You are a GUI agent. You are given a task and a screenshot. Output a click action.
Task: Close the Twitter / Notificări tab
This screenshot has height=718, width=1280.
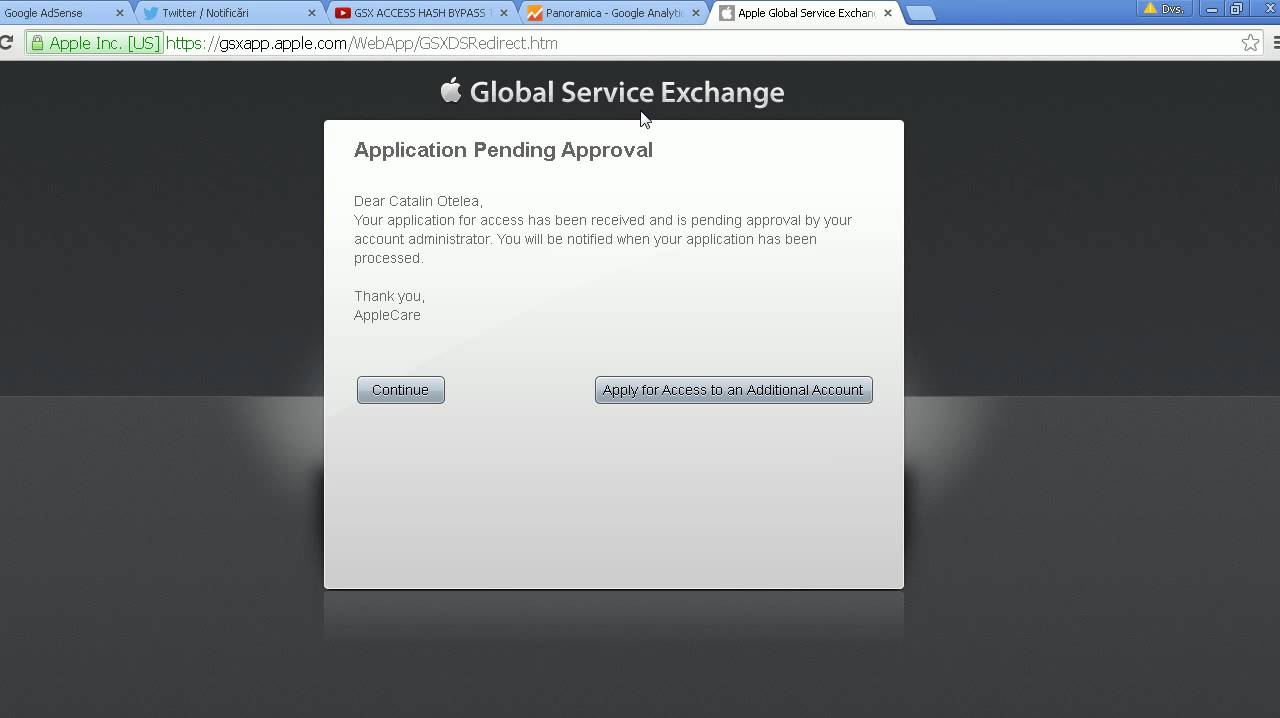pyautogui.click(x=312, y=13)
